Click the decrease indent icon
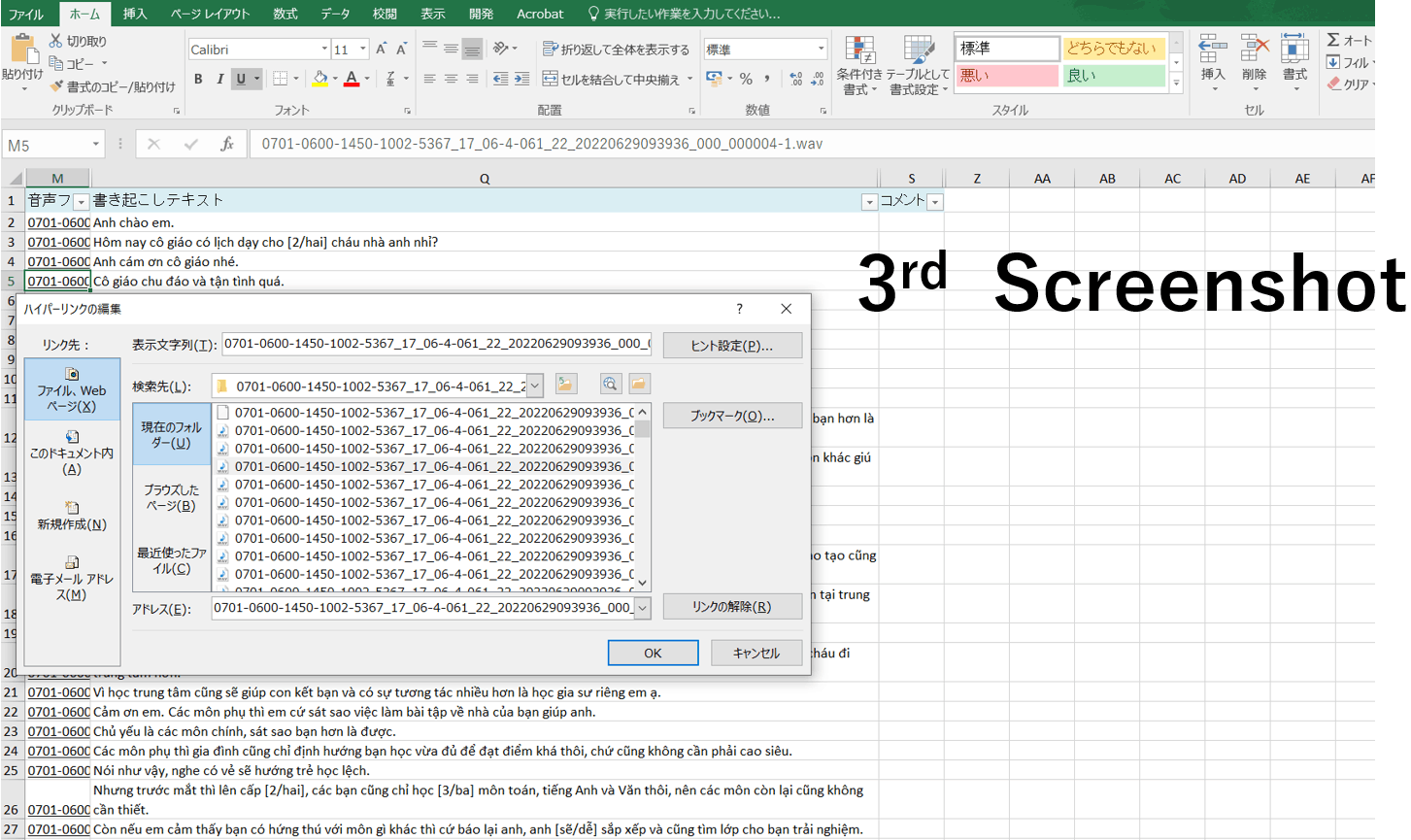Image resolution: width=1411 pixels, height=840 pixels. coord(500,79)
